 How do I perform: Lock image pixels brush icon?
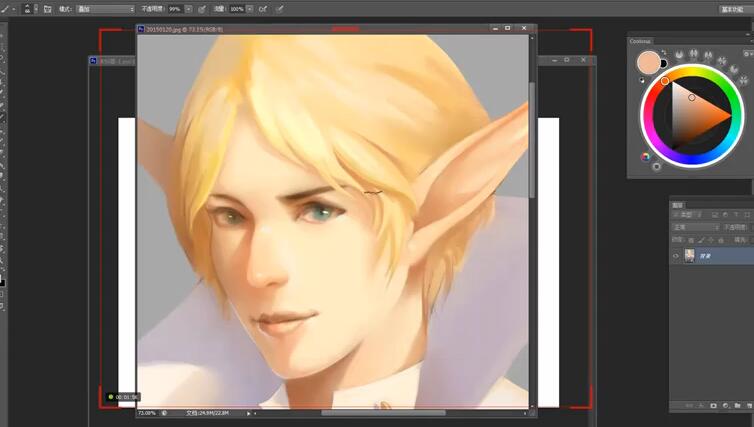(701, 239)
